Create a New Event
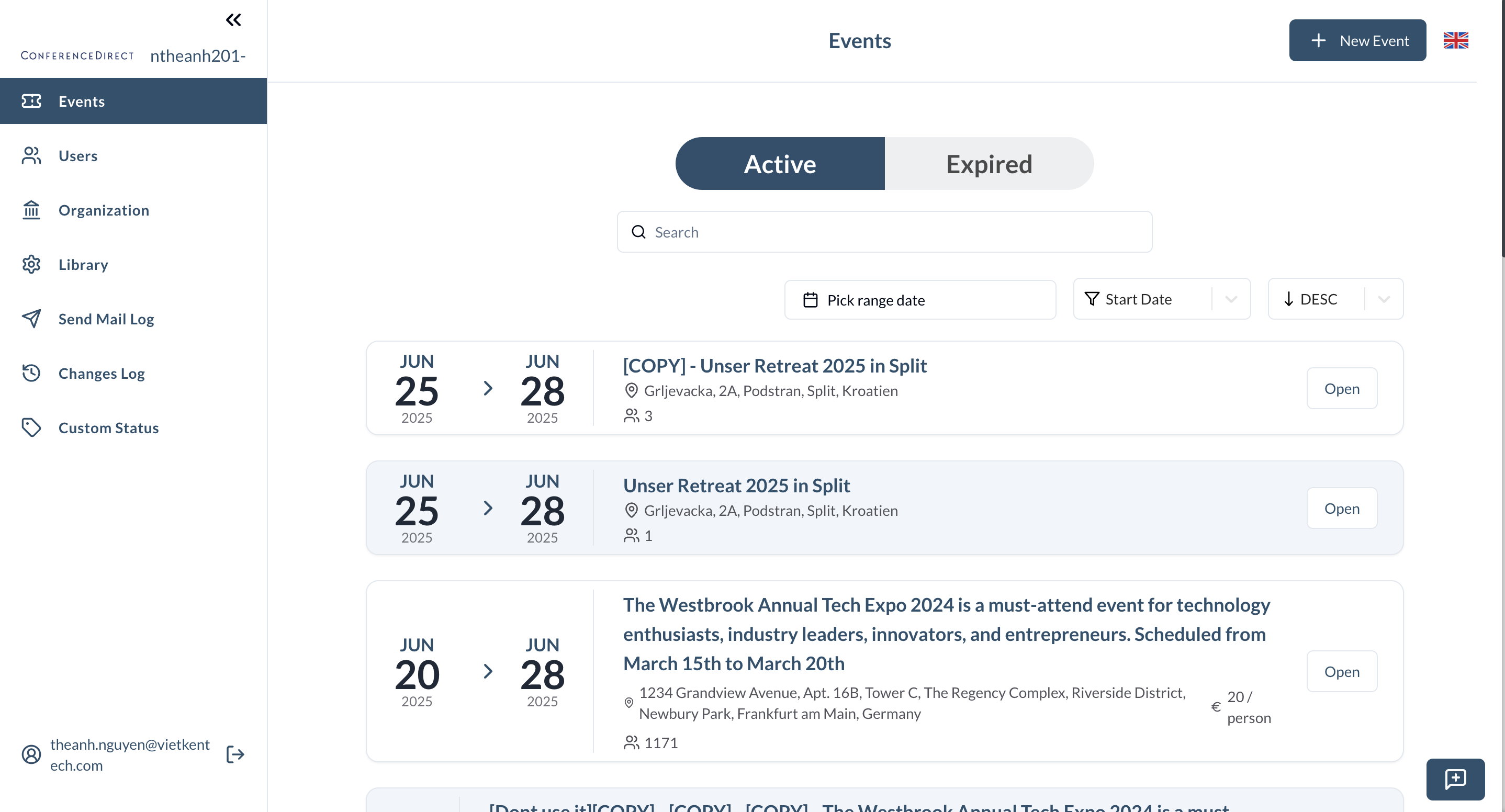Viewport: 1505px width, 812px height. [1357, 40]
